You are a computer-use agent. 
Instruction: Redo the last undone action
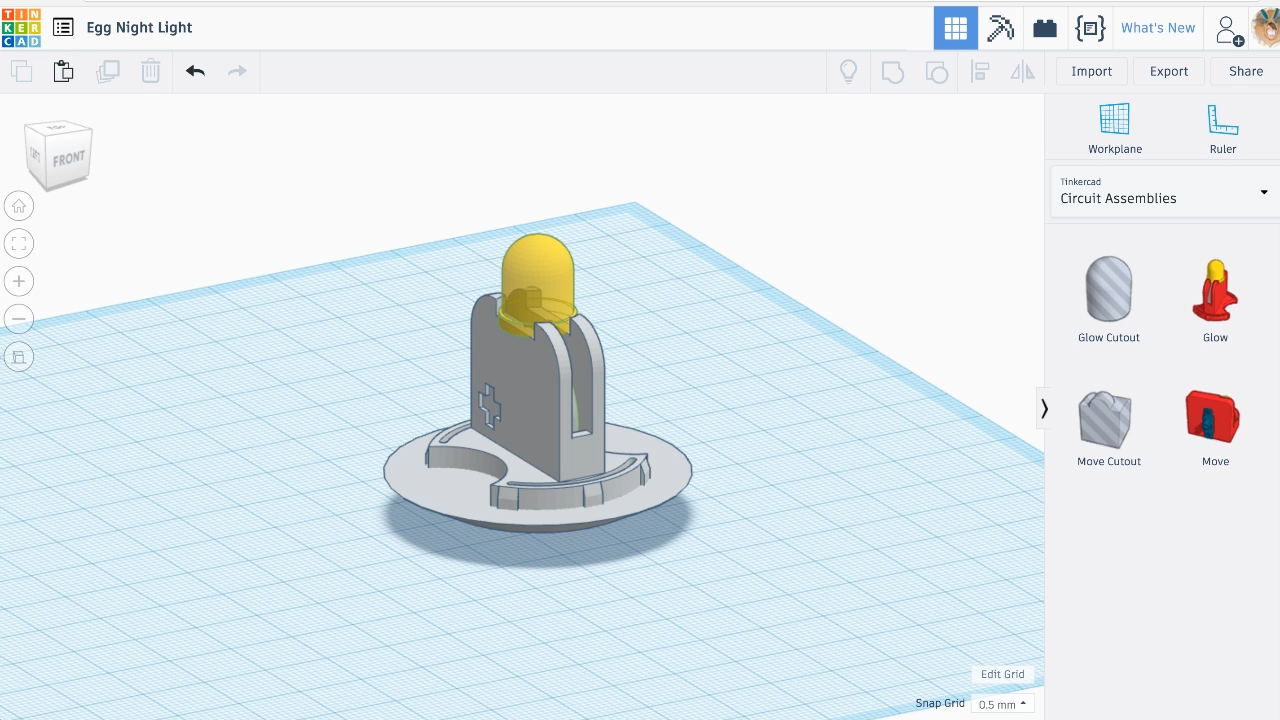(x=237, y=71)
